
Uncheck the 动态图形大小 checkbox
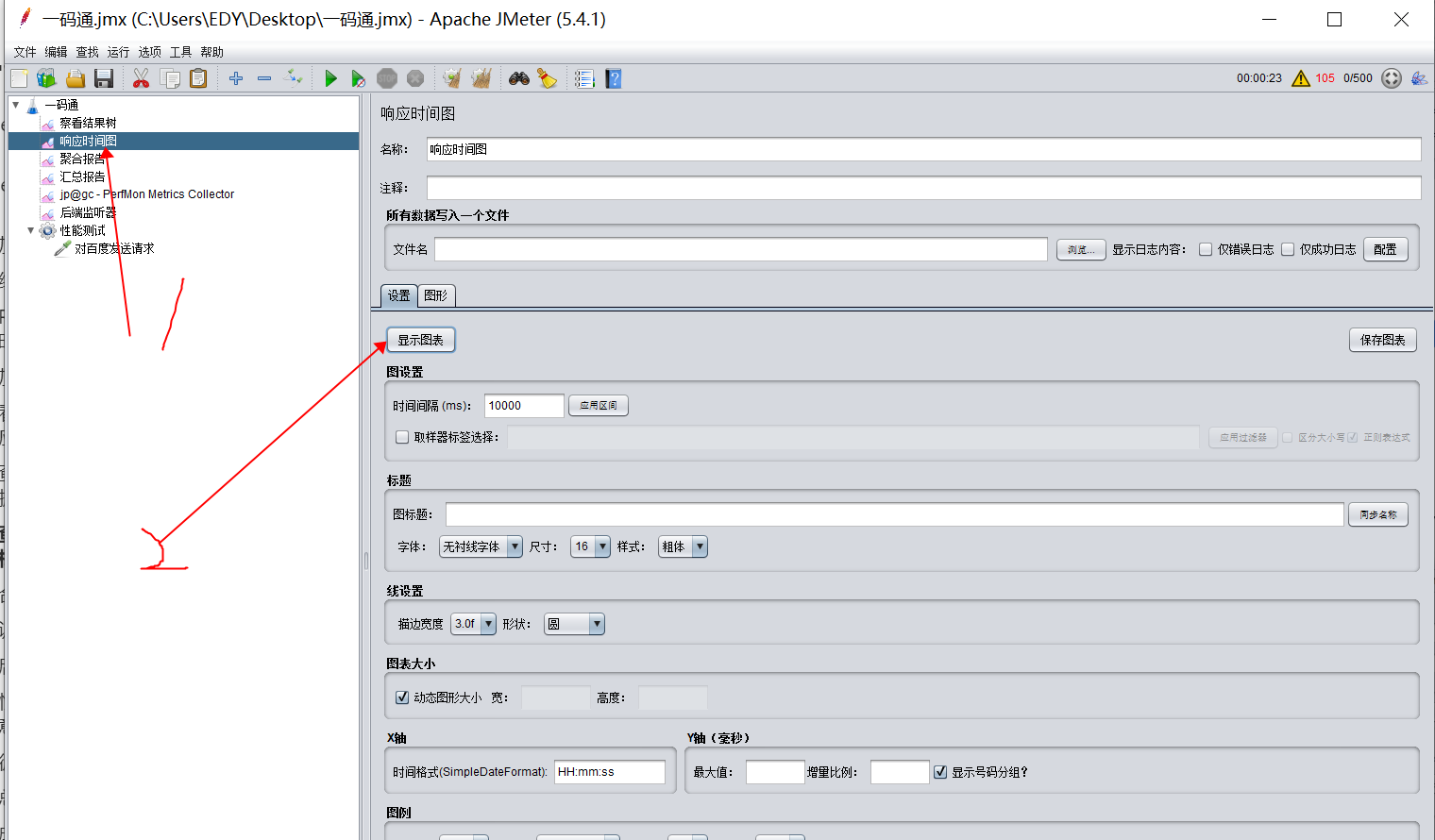[x=402, y=697]
